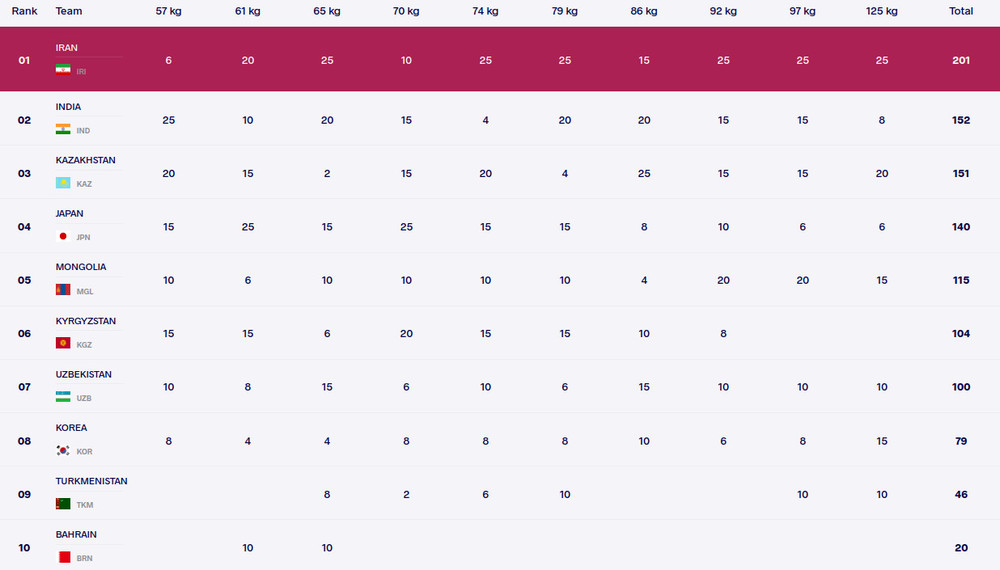Screen dimensions: 1000x570
Task: Open the KAZAKHSTAN team name link
Action: click(x=85, y=161)
